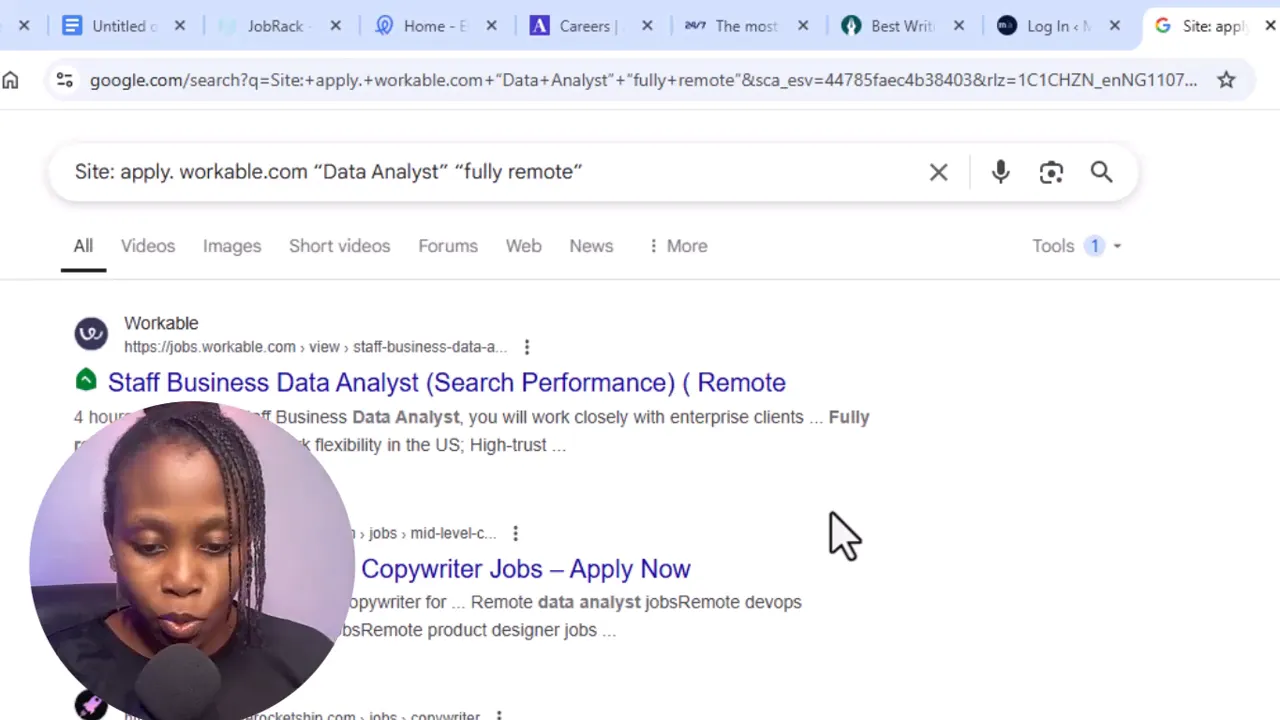Open options for mid-level copywriter result

[x=515, y=534]
